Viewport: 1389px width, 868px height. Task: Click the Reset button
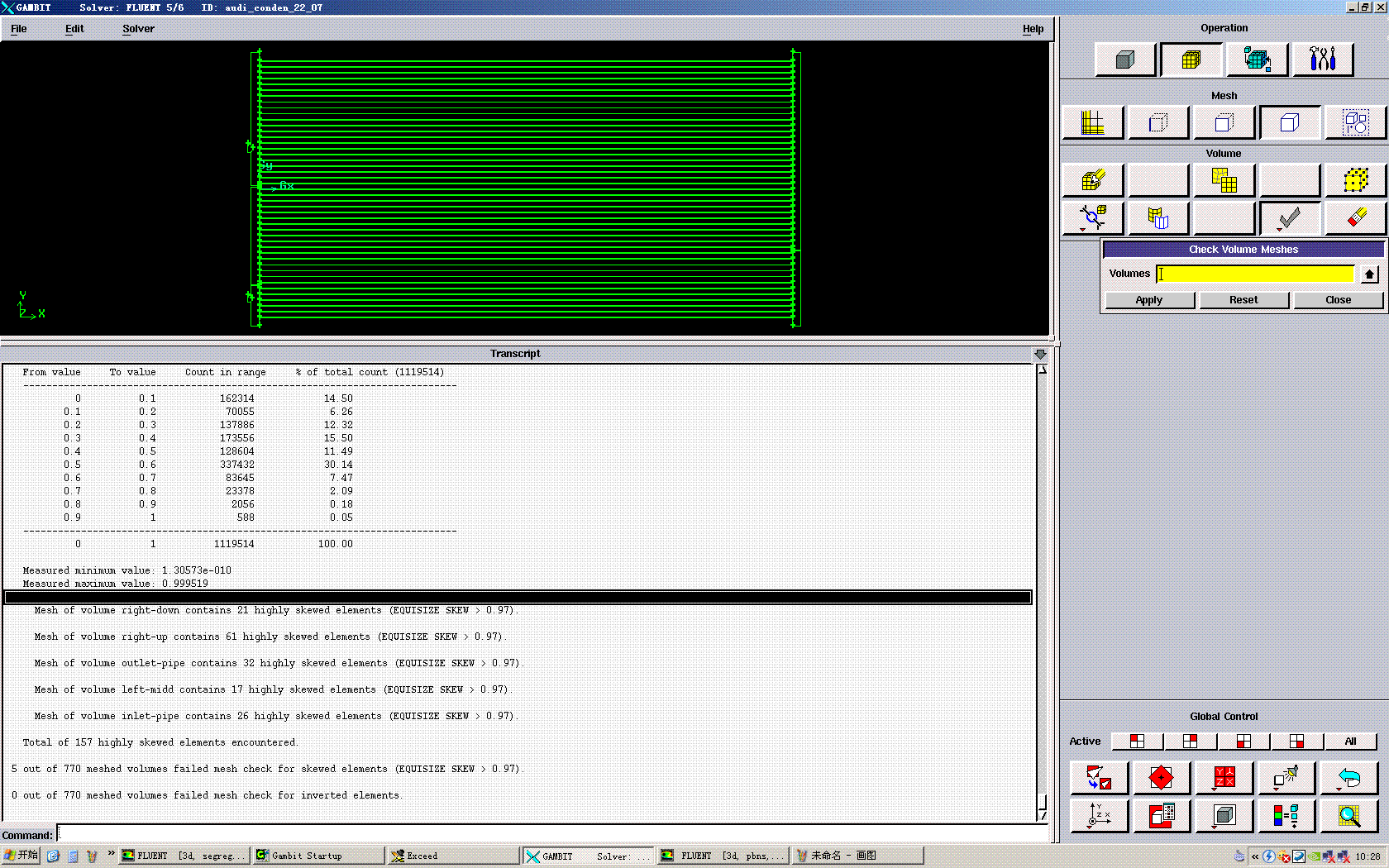click(x=1243, y=300)
